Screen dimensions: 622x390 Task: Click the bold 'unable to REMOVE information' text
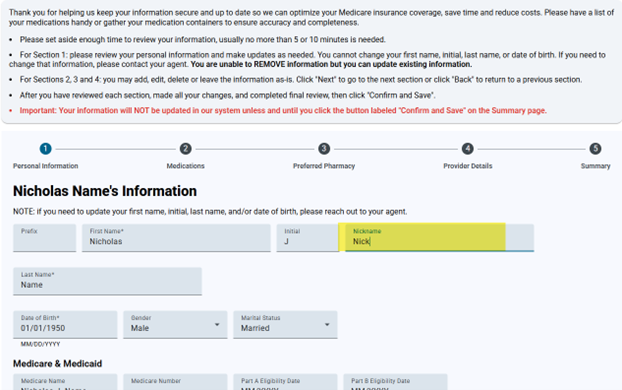(x=331, y=64)
